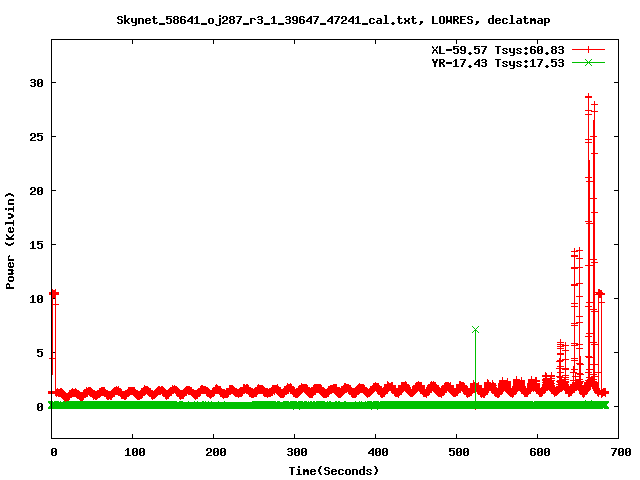
Task: Select the XL-59.57 Tsys:60.83 legend label
Action: point(498,50)
